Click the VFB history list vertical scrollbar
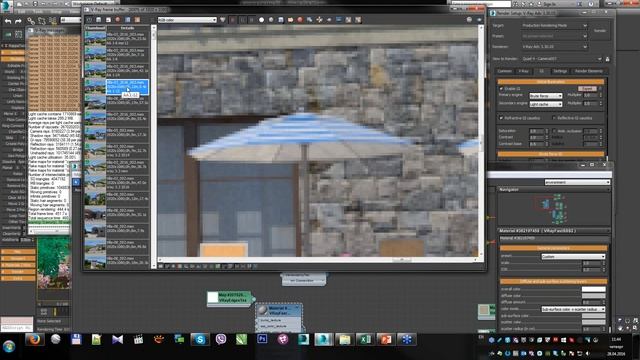640x360 pixels. pyautogui.click(x=154, y=147)
